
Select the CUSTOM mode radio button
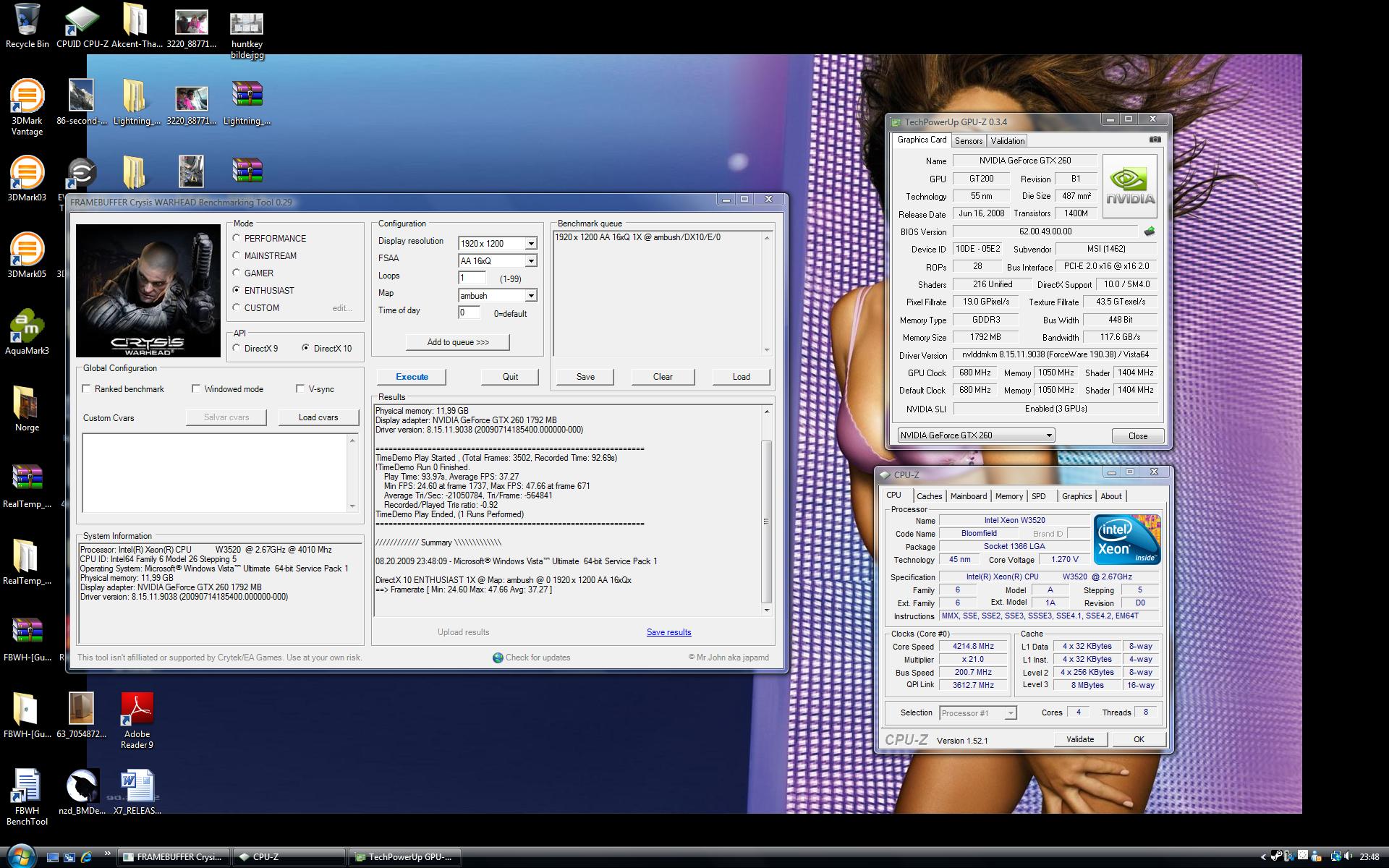[x=237, y=307]
